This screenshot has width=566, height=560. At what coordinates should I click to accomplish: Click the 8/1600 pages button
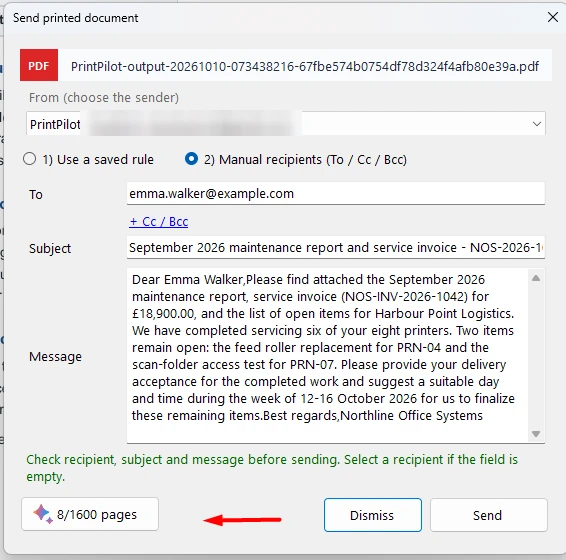coord(90,514)
